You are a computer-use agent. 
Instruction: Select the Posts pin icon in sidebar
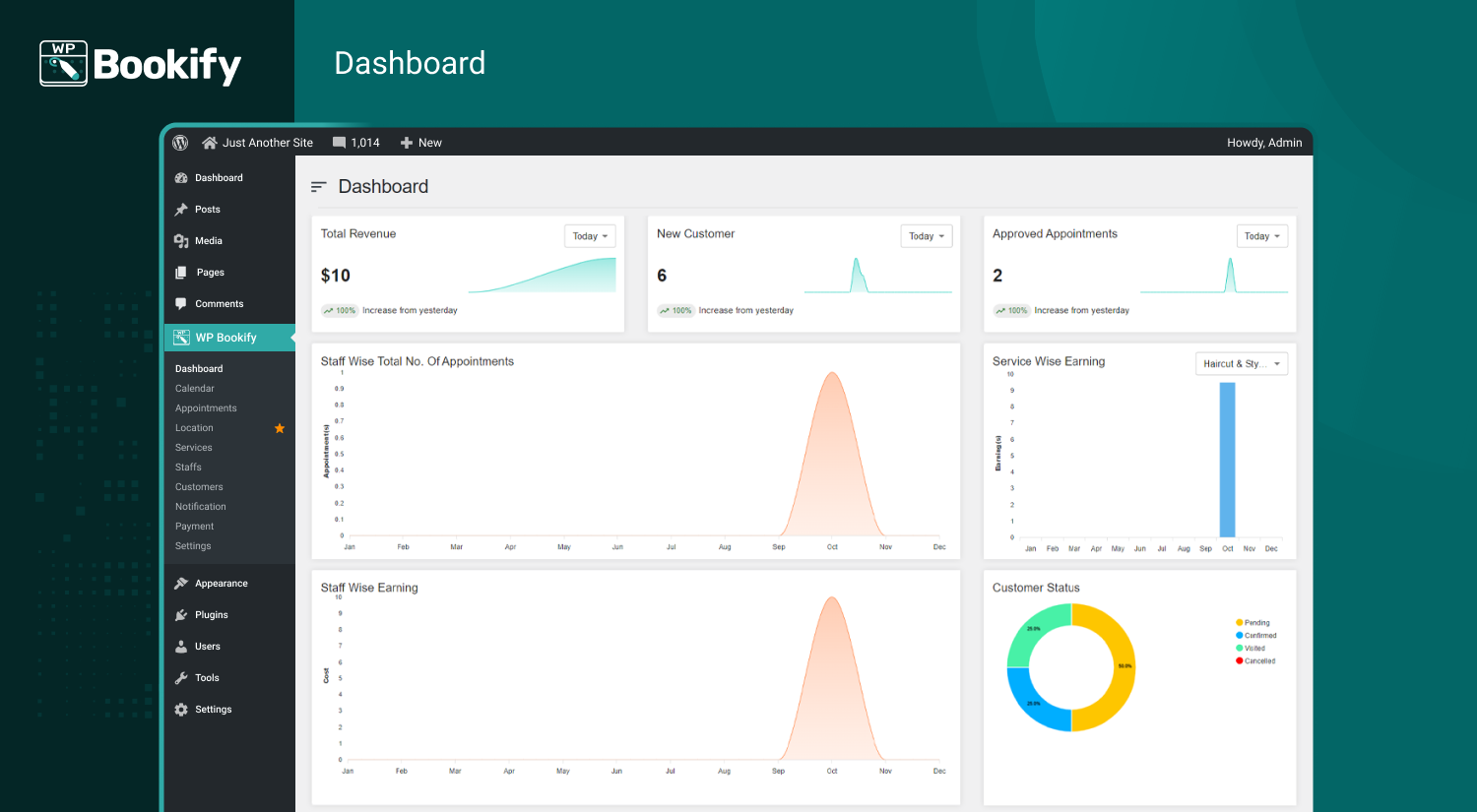(182, 209)
